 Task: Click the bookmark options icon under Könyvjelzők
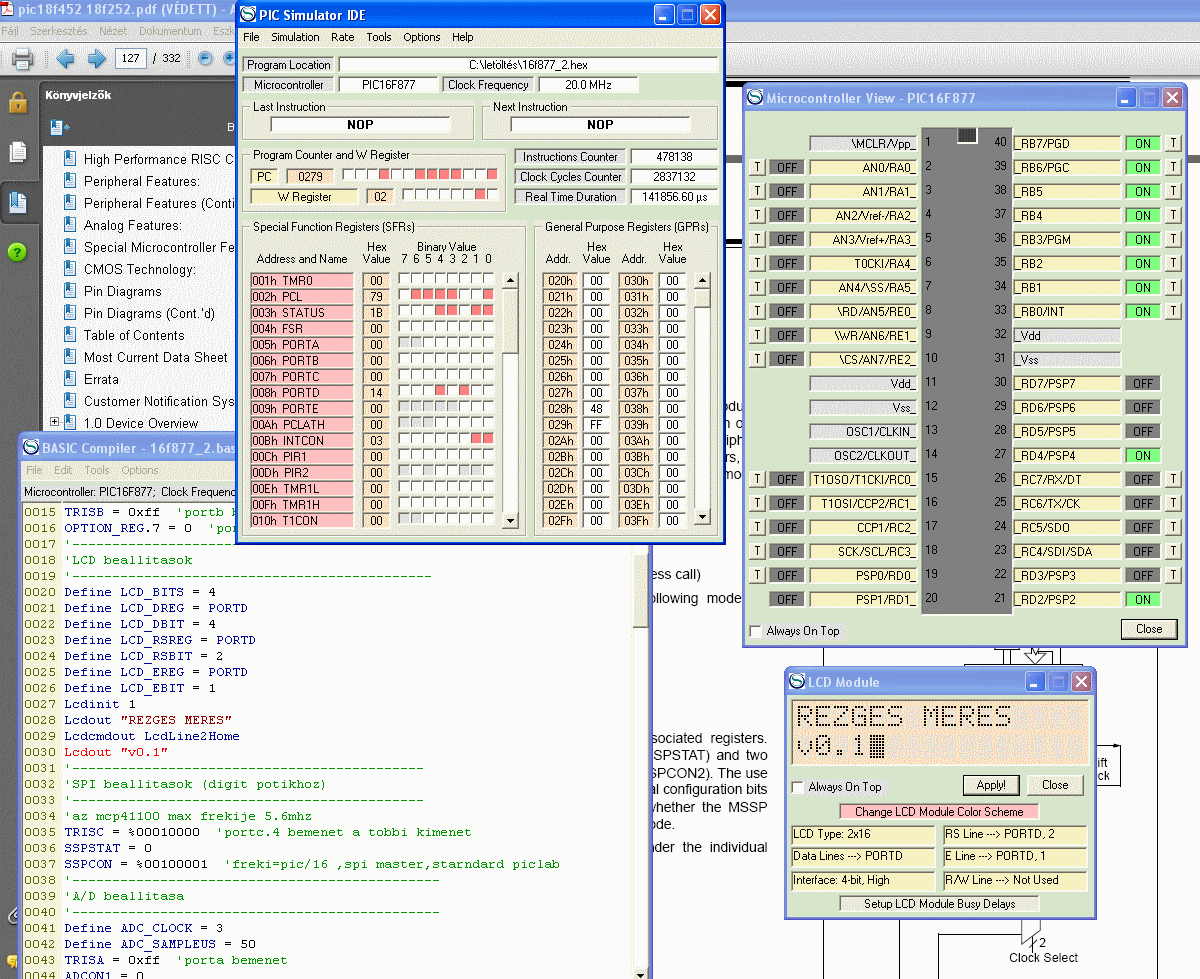point(59,128)
